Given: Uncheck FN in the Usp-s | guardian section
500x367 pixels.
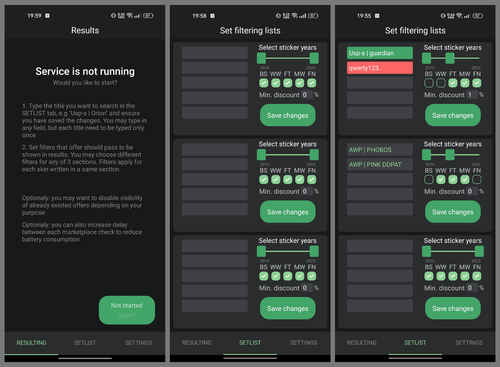Looking at the screenshot, I should tap(477, 83).
